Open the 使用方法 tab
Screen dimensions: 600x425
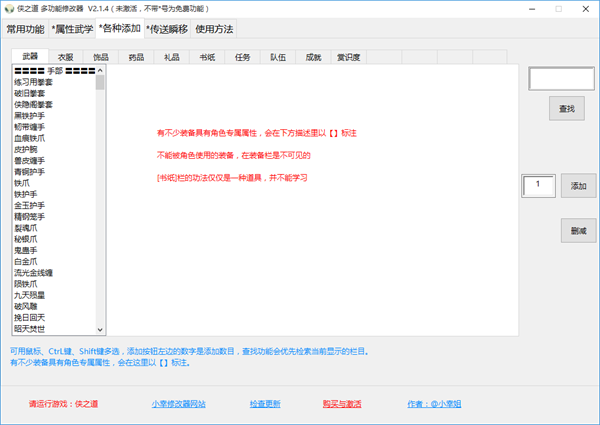(219, 29)
